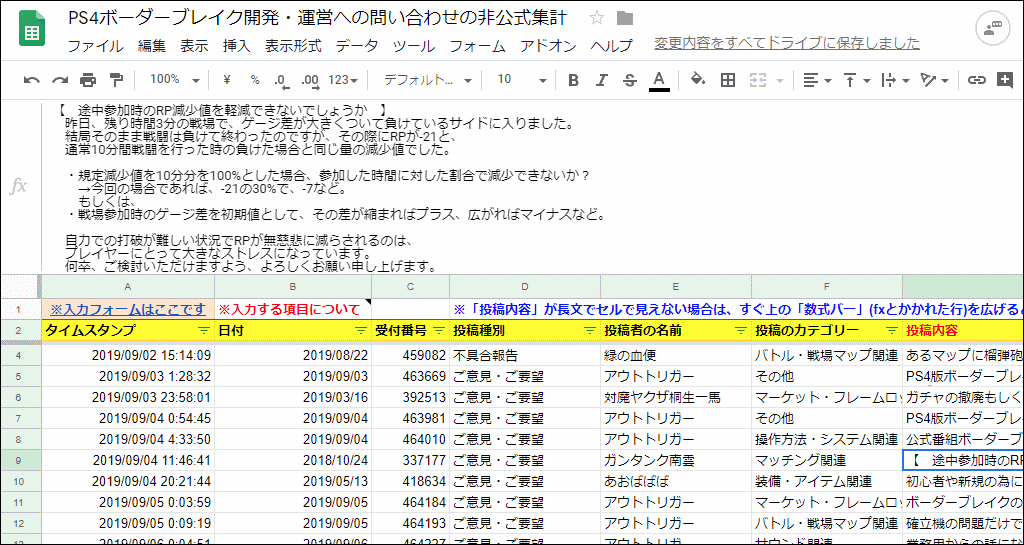This screenshot has height=545, width=1024.
Task: Open cell borders options
Action: tap(728, 80)
